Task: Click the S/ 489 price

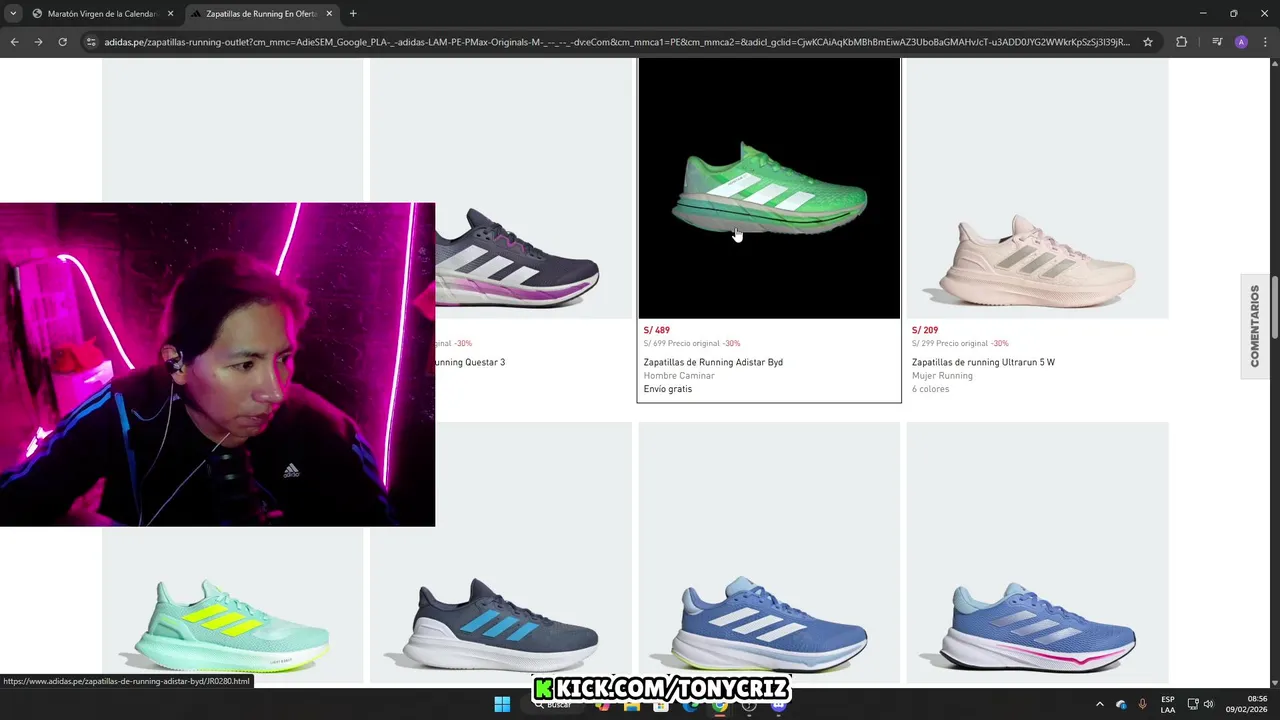Action: (x=657, y=330)
